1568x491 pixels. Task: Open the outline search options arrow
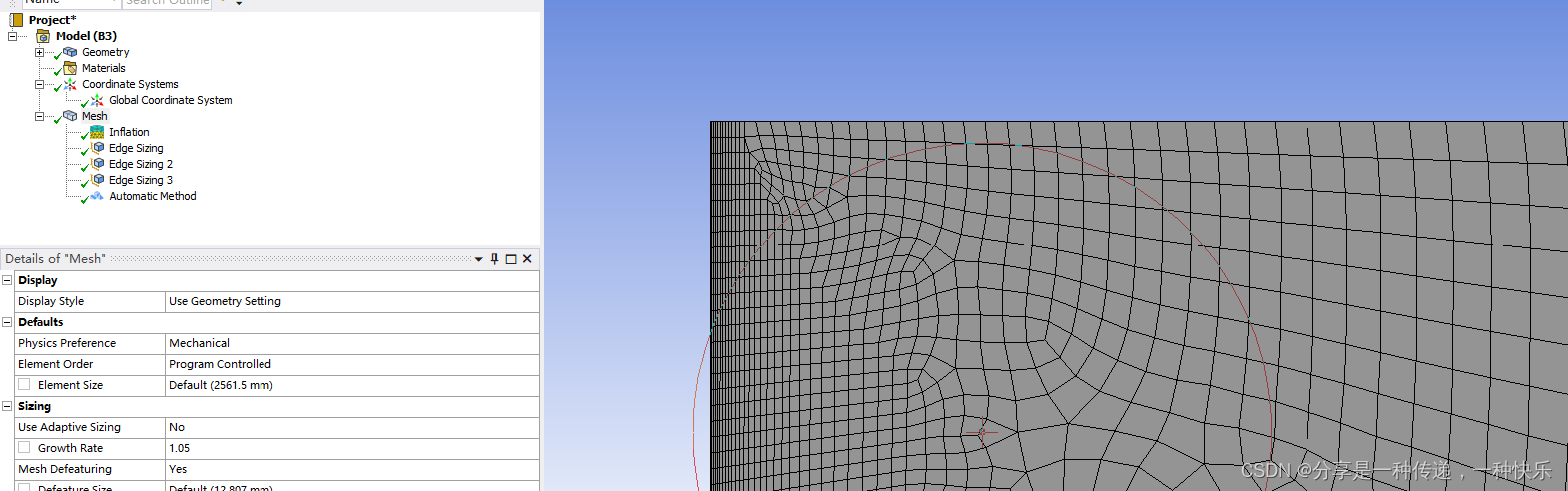point(239,3)
